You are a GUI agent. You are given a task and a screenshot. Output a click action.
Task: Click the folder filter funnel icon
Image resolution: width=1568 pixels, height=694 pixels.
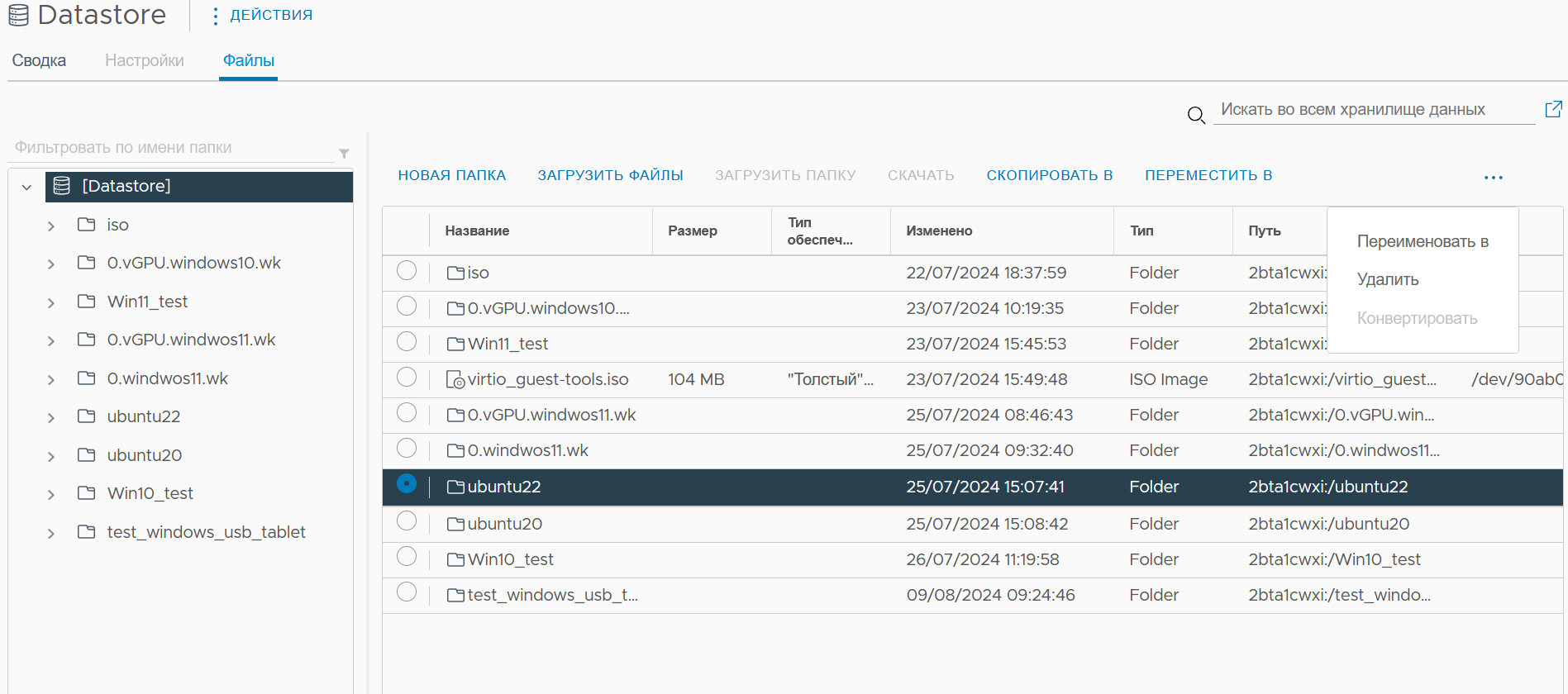click(344, 154)
